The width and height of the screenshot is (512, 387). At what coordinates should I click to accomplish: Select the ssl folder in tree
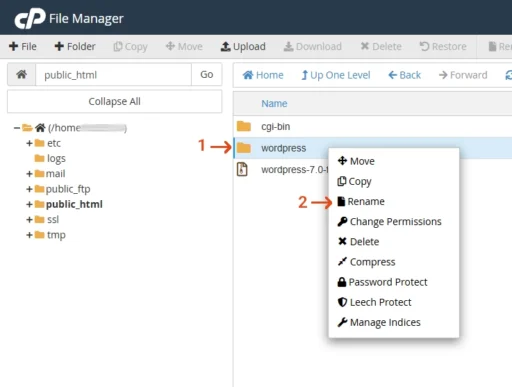53,220
